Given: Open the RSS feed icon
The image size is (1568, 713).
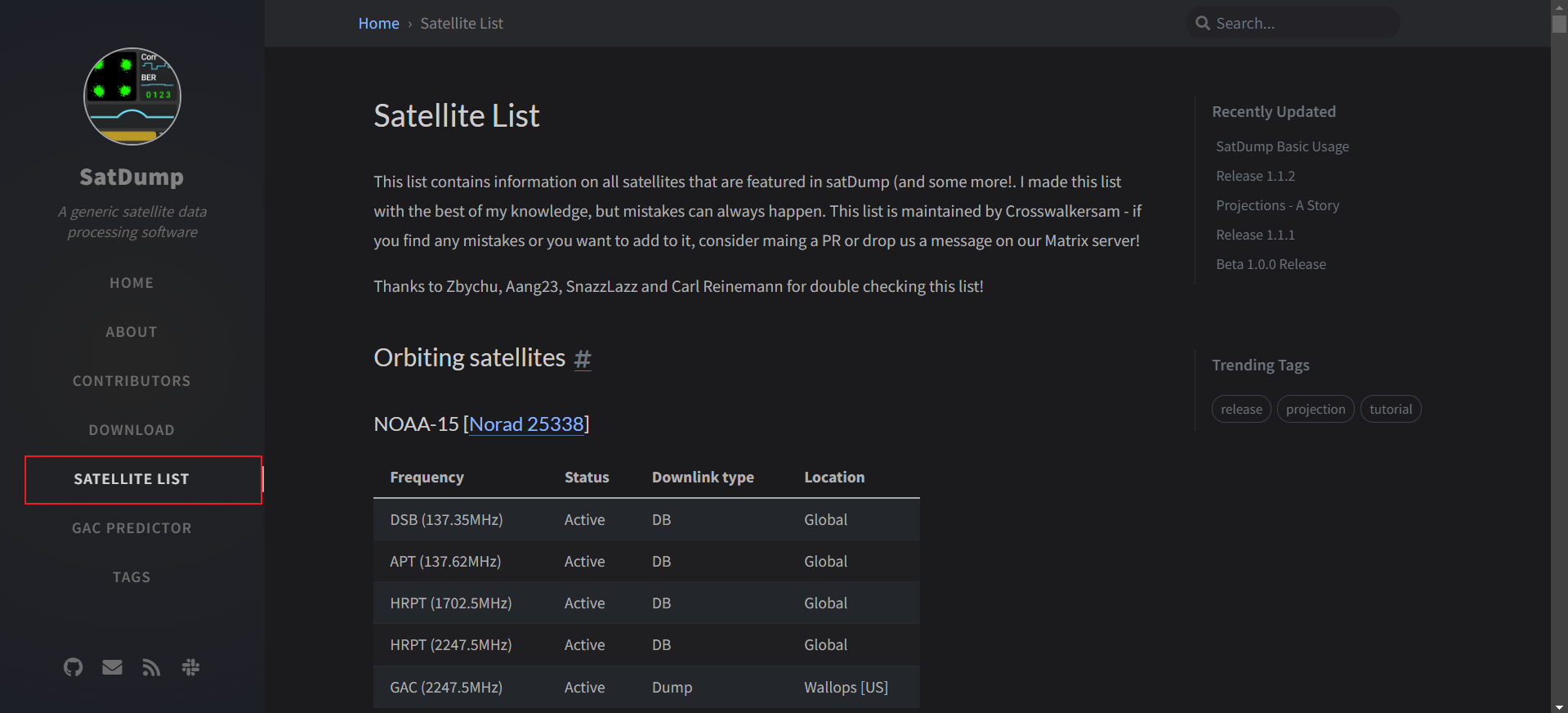Looking at the screenshot, I should 151,667.
